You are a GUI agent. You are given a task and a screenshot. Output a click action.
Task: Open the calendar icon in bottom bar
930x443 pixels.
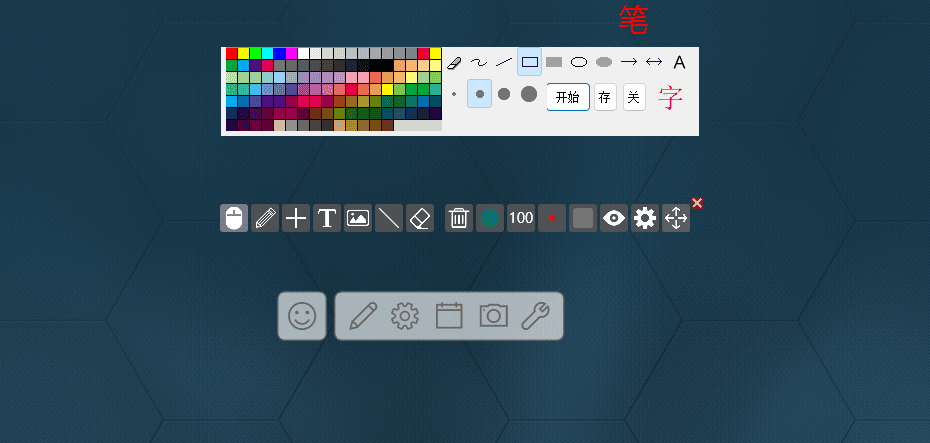449,316
